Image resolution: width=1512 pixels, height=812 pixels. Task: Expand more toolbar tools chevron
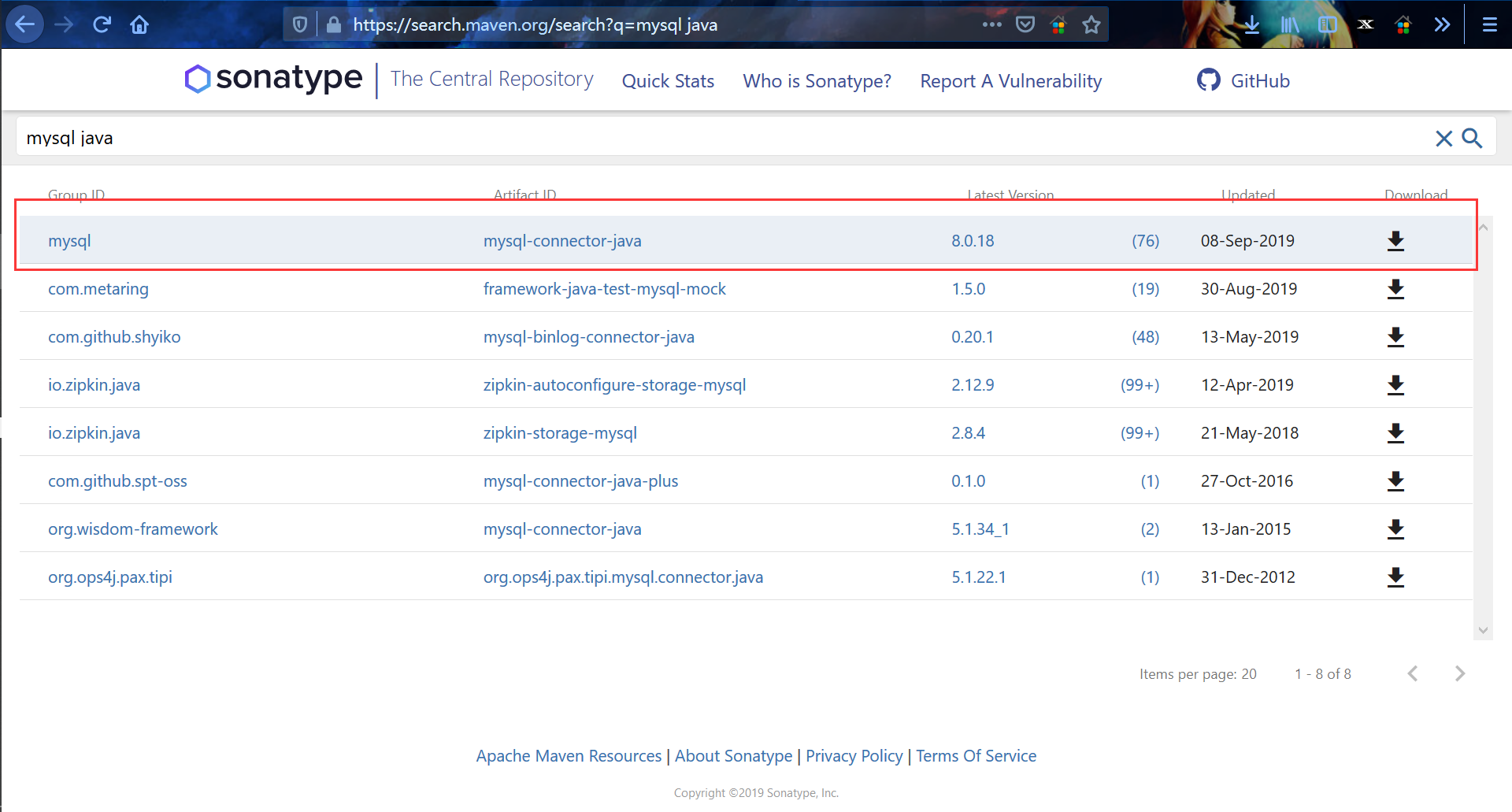1442,24
